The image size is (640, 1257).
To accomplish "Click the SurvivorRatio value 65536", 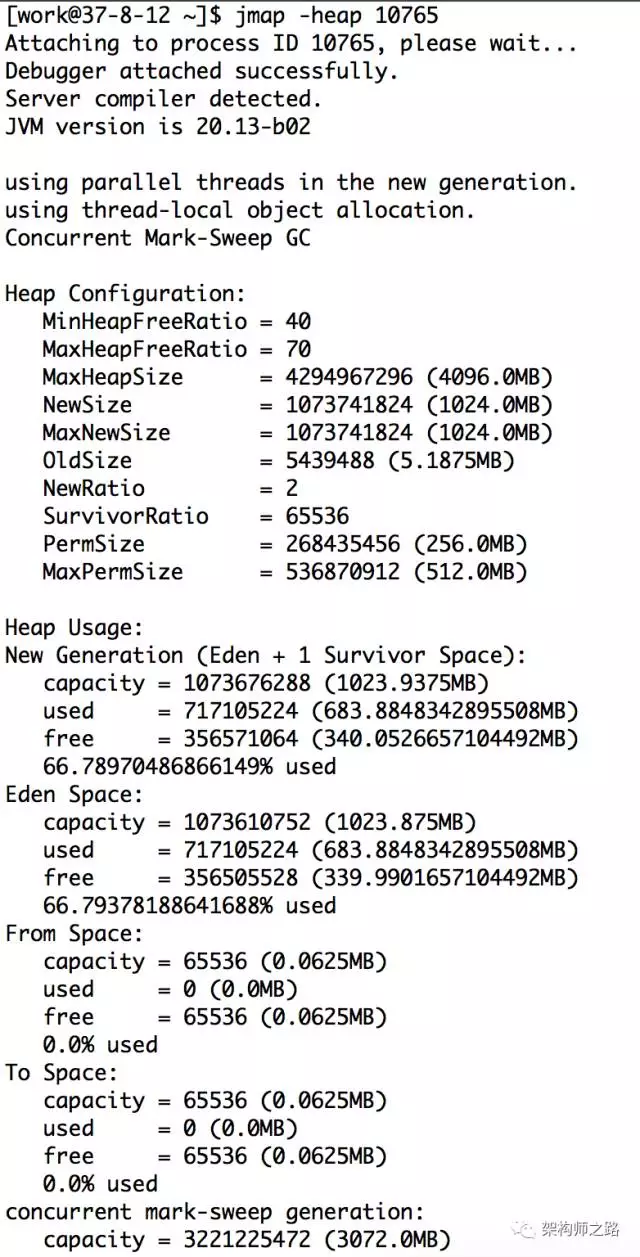I will tap(314, 516).
